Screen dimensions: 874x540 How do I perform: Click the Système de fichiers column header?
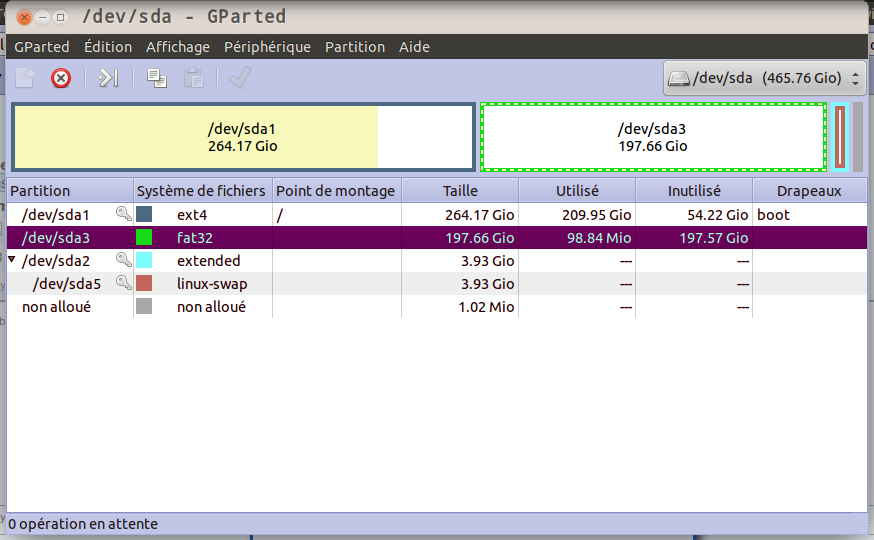coord(203,191)
